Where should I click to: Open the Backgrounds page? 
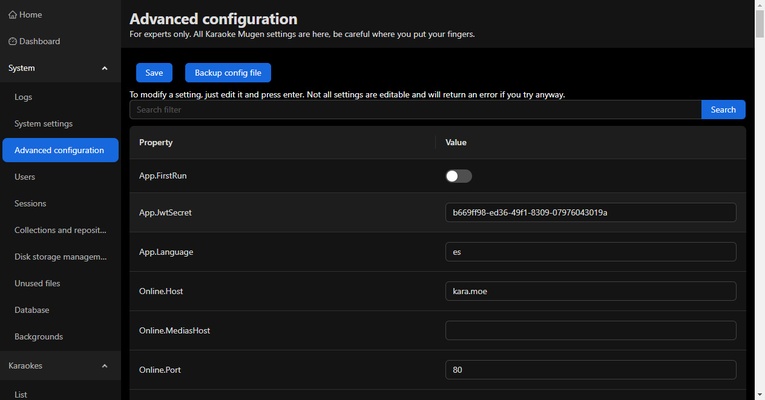pos(39,337)
